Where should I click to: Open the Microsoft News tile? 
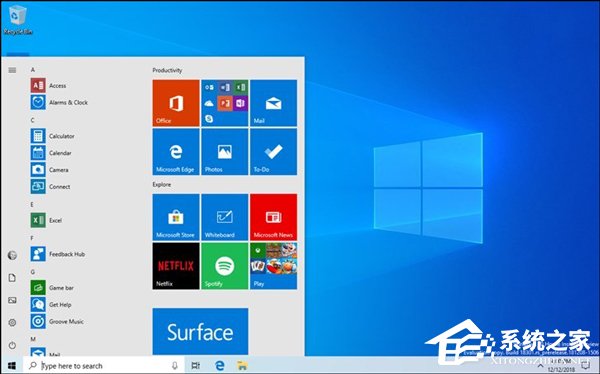click(x=273, y=217)
